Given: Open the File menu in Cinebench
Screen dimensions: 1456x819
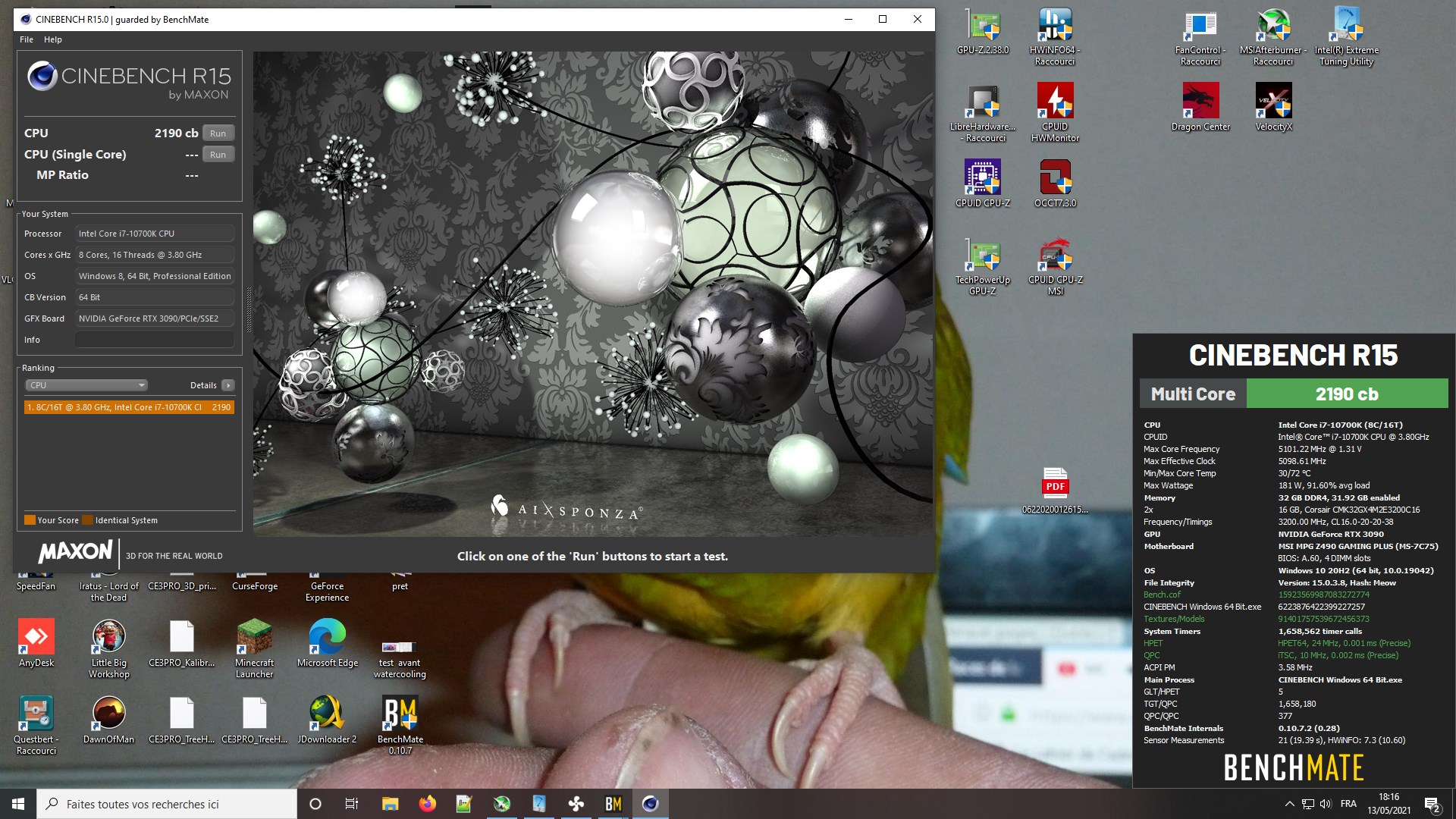Looking at the screenshot, I should click(x=27, y=39).
